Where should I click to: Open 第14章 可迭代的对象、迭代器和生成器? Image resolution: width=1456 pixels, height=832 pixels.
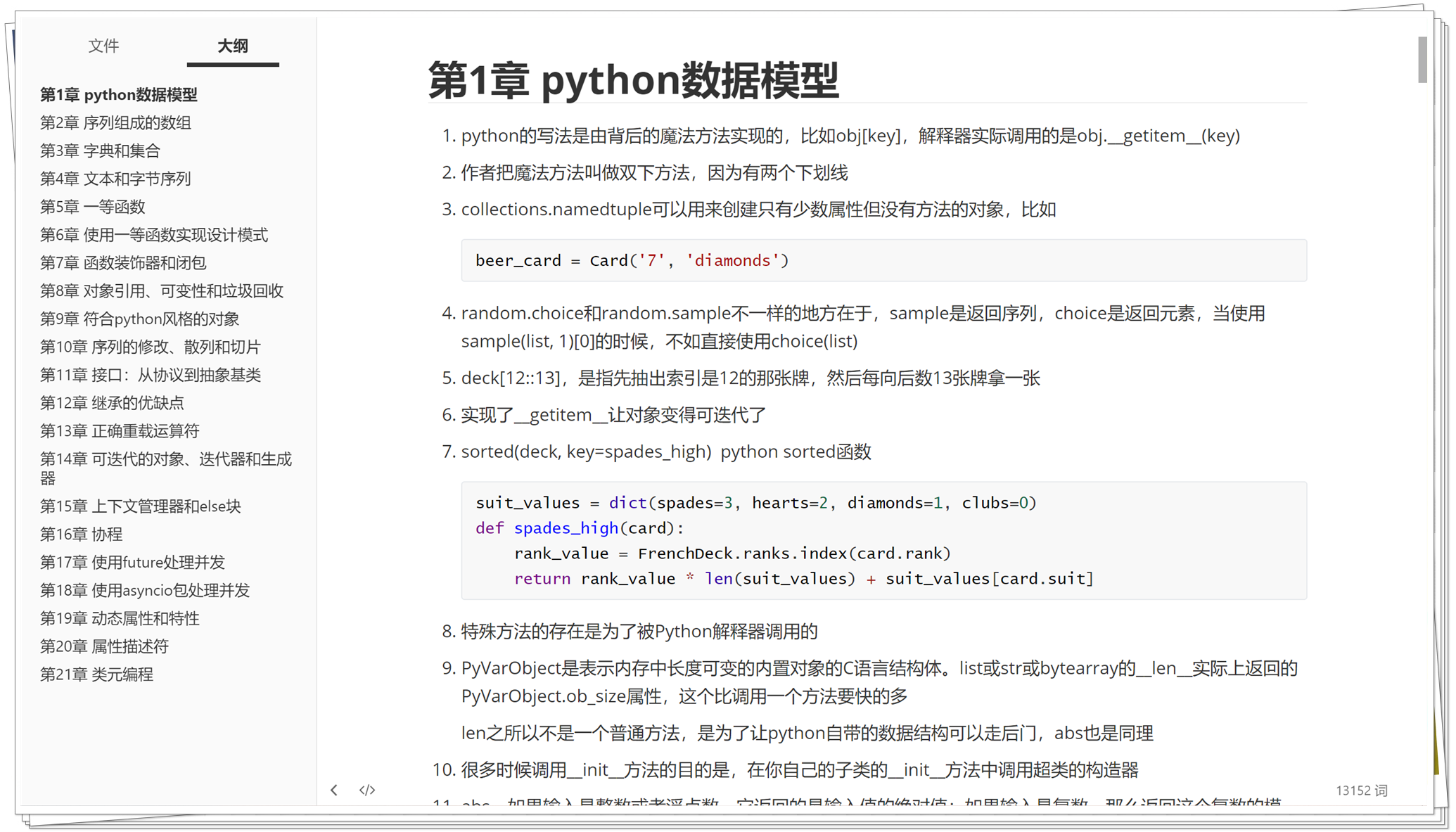(x=166, y=468)
